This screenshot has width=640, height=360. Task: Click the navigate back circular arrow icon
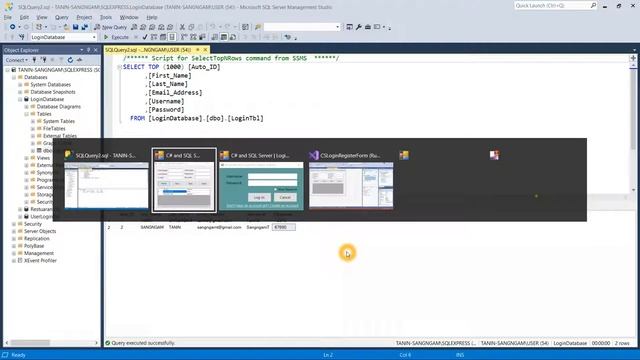(x=13, y=27)
